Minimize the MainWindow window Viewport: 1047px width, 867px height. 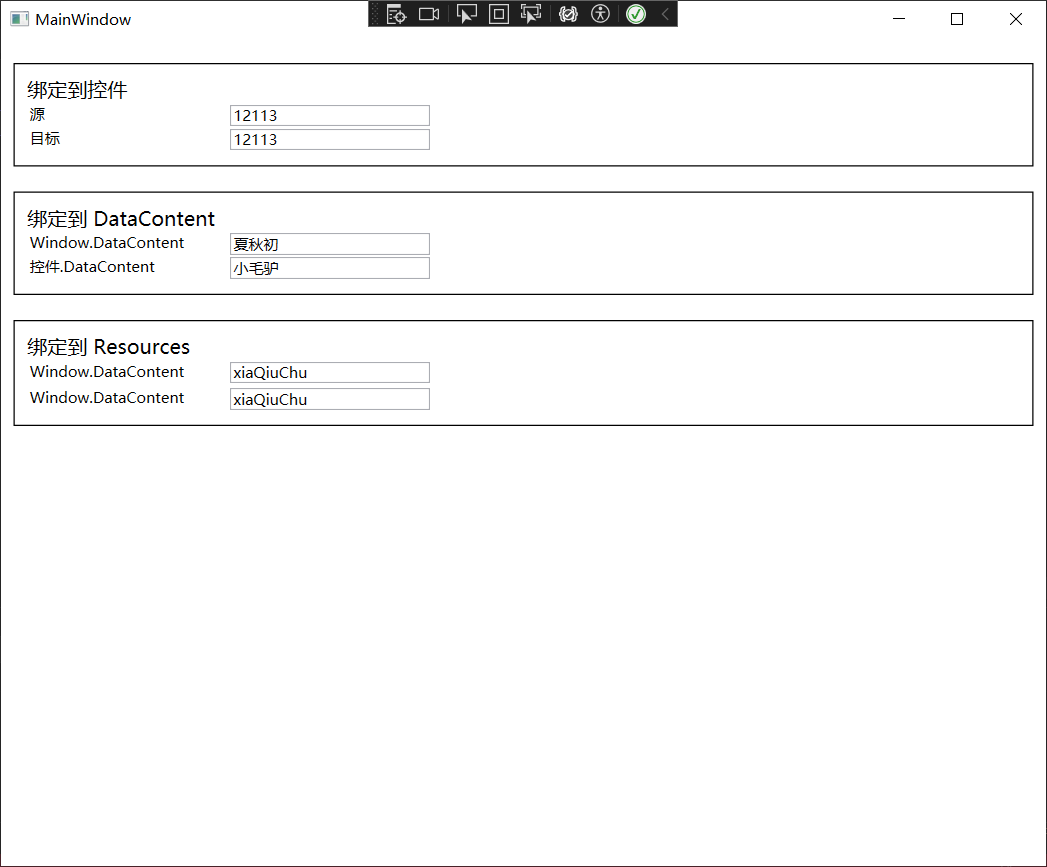click(899, 19)
